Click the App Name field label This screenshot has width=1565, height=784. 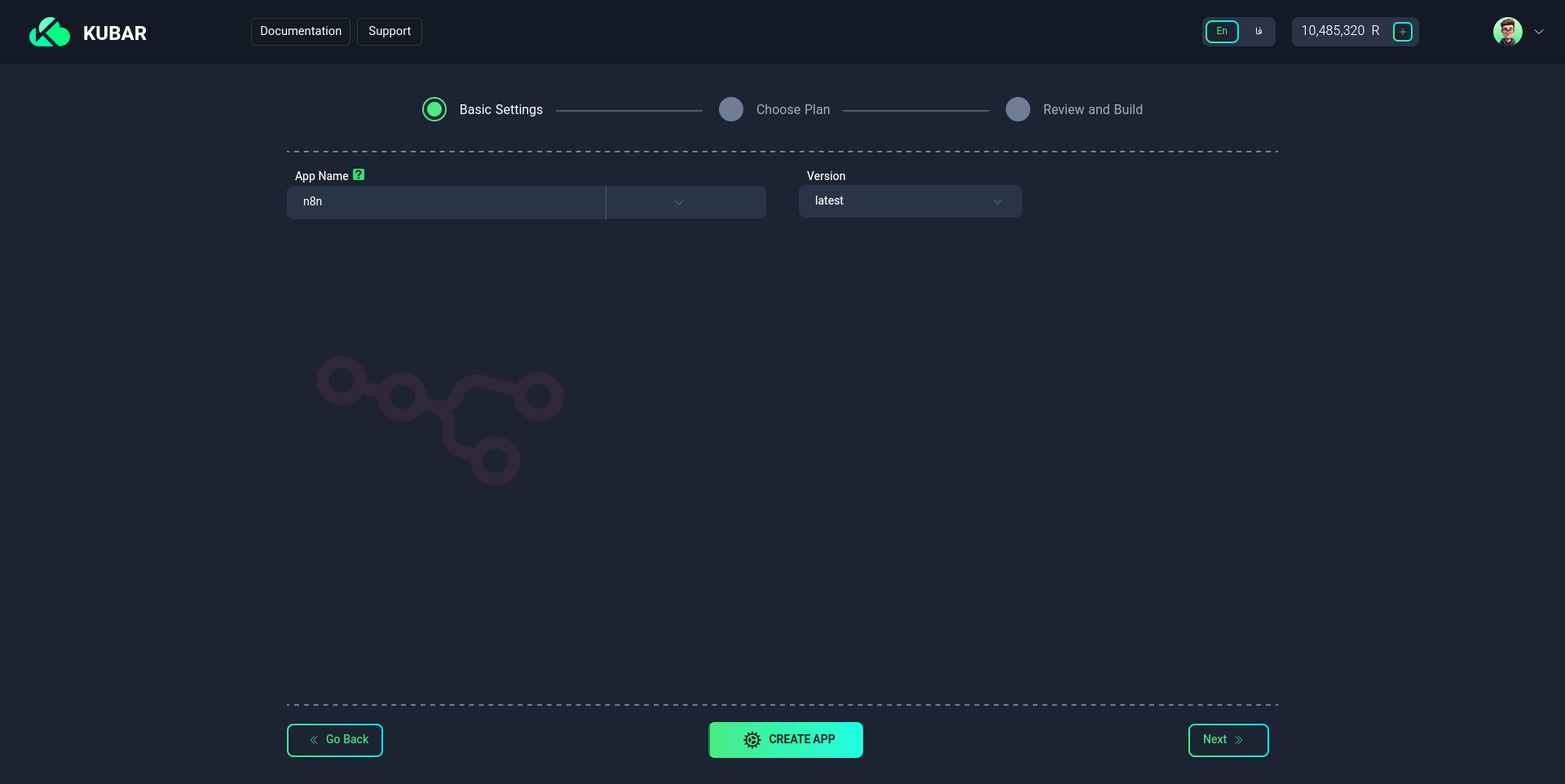[321, 176]
